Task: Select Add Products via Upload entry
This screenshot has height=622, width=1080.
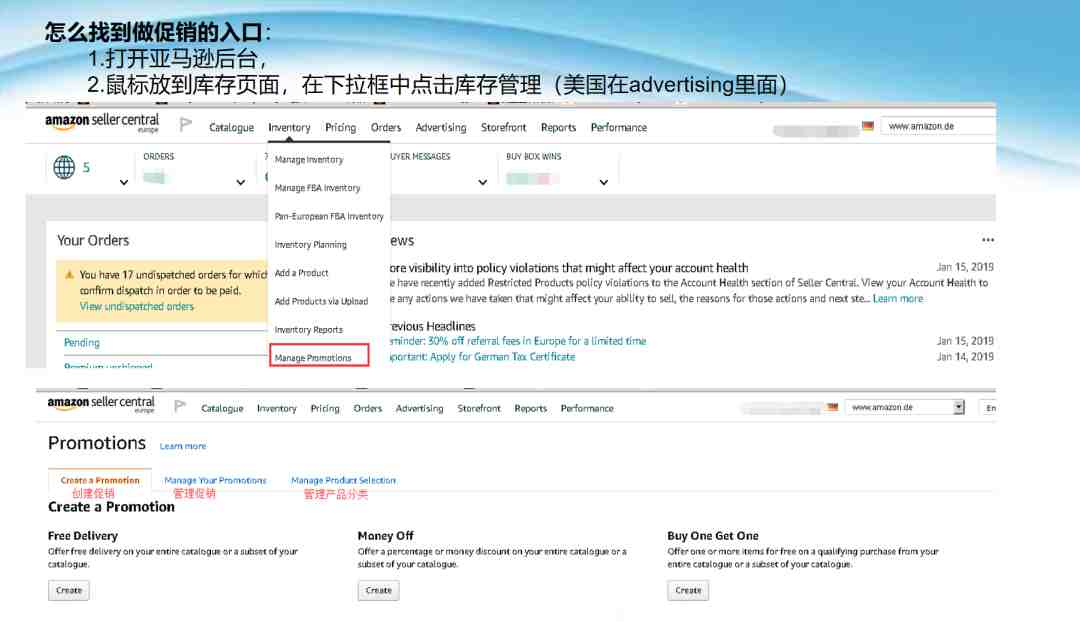Action: pyautogui.click(x=322, y=301)
